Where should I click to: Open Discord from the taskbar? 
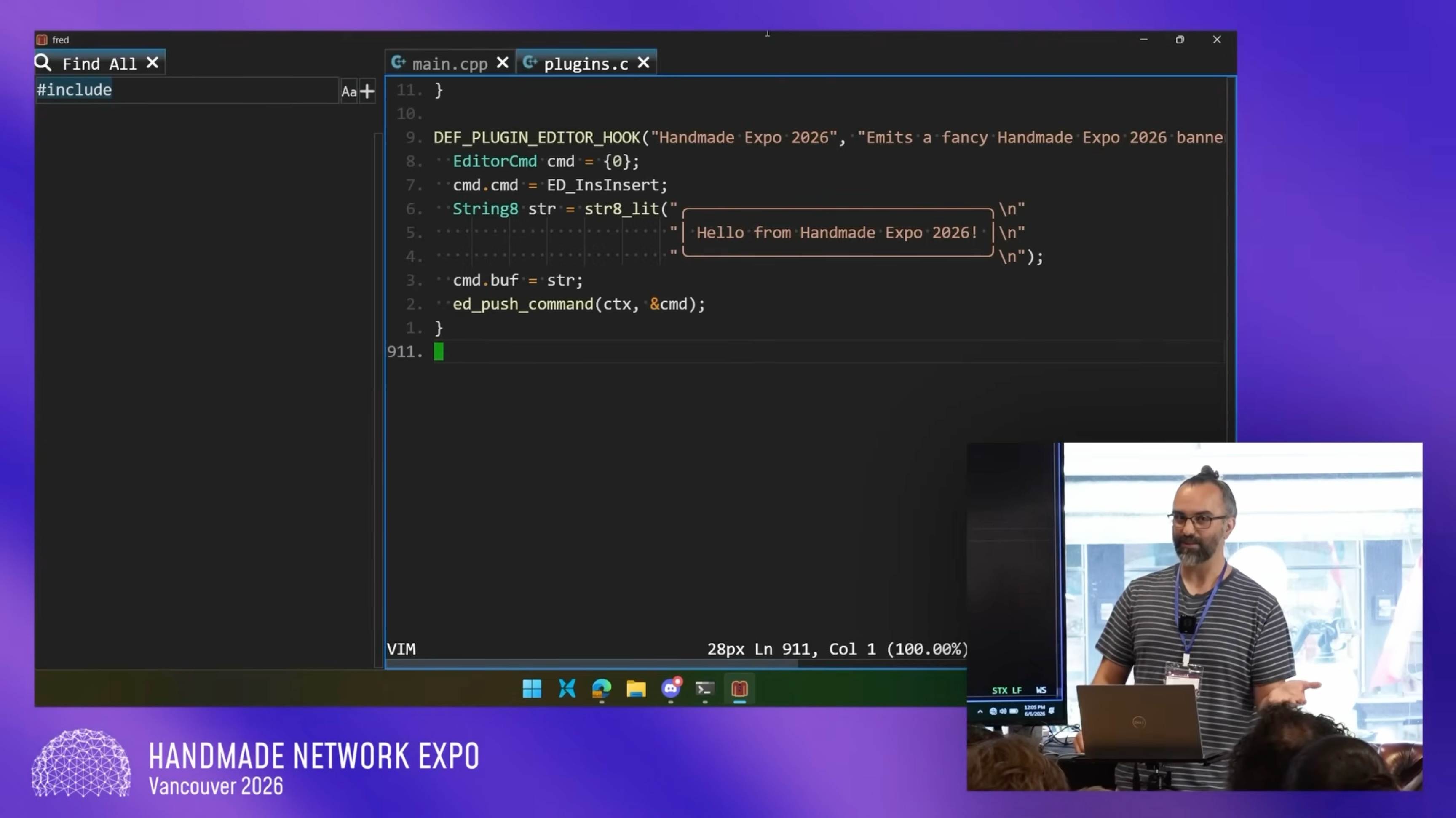tap(671, 689)
